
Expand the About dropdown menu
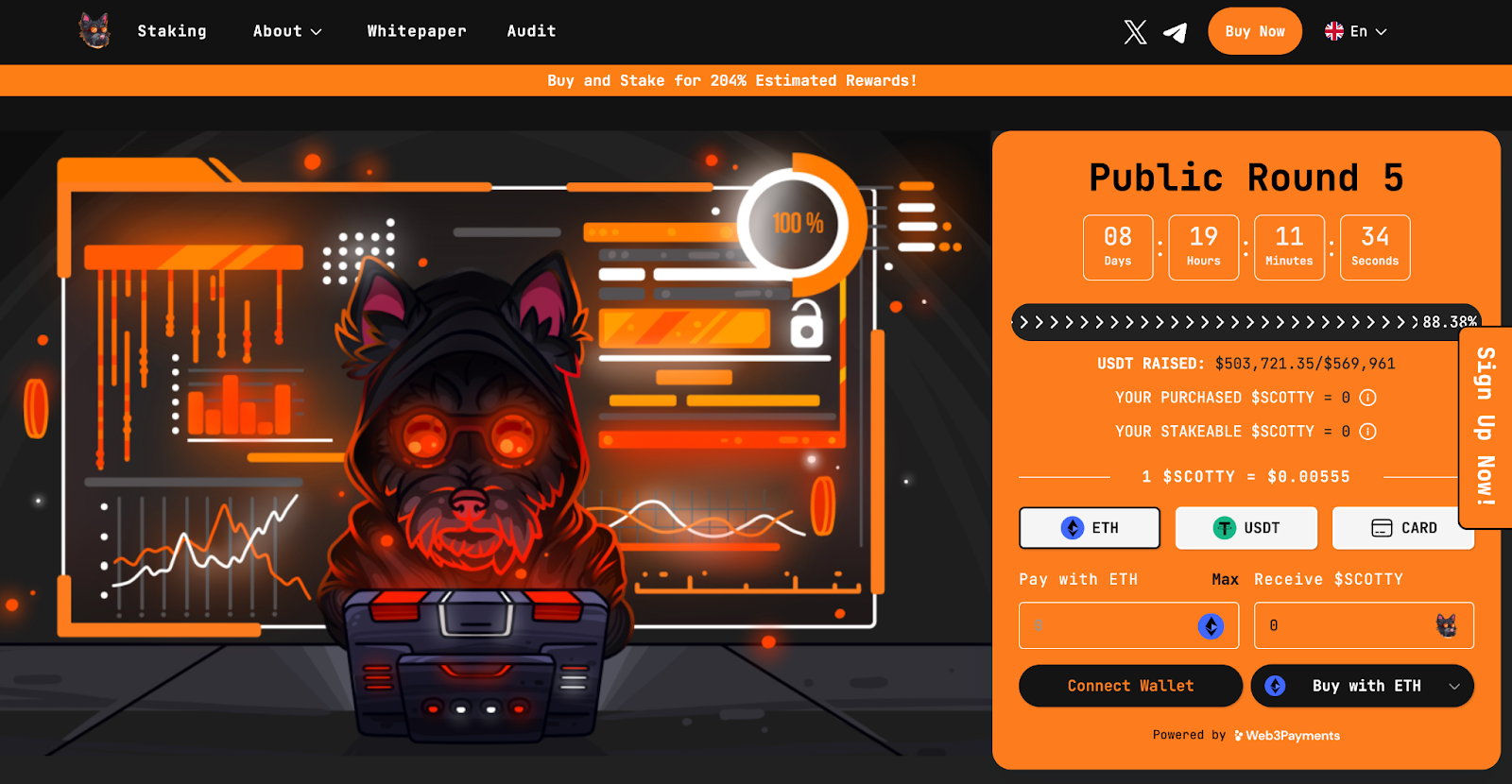[287, 31]
